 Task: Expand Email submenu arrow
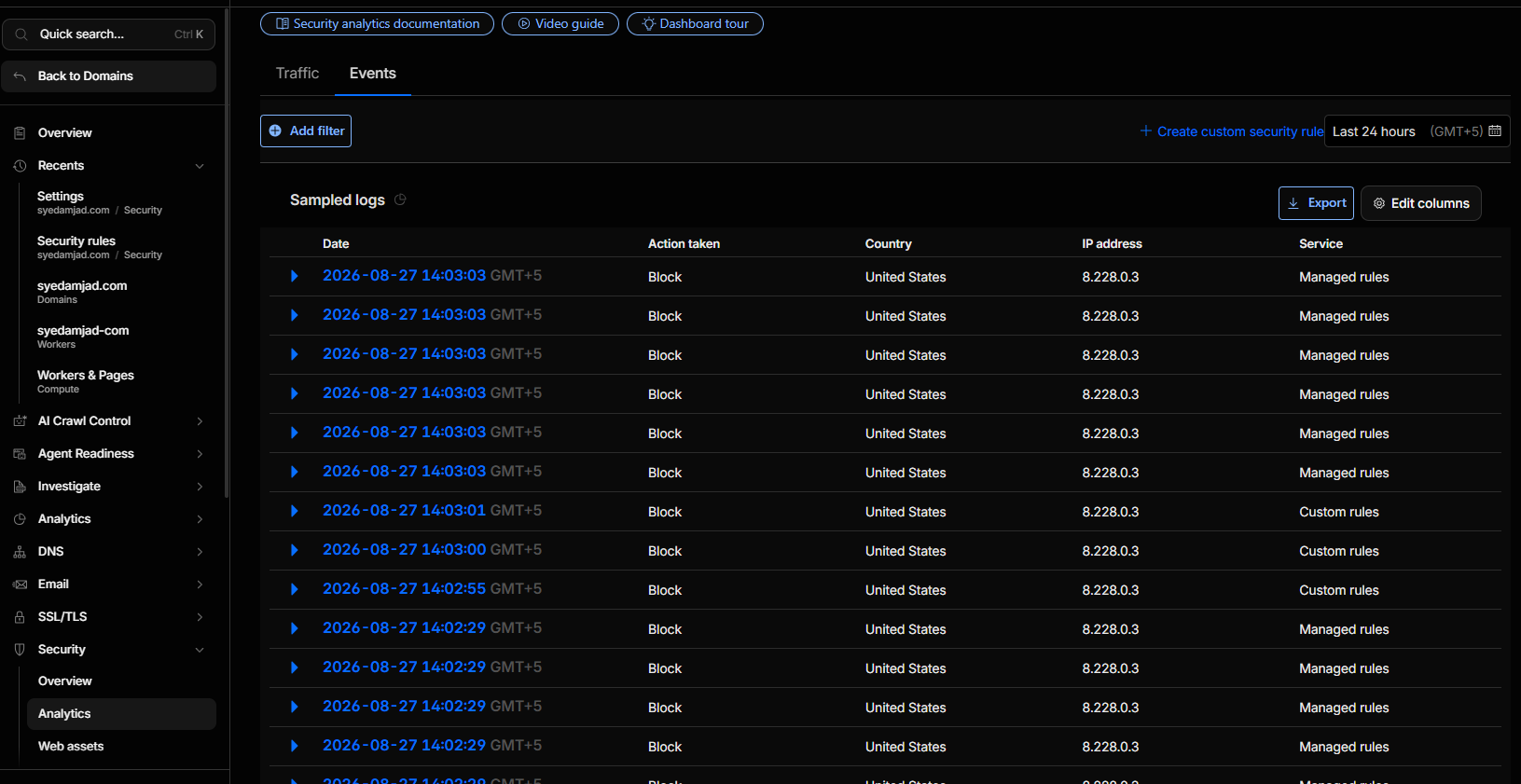click(x=200, y=585)
